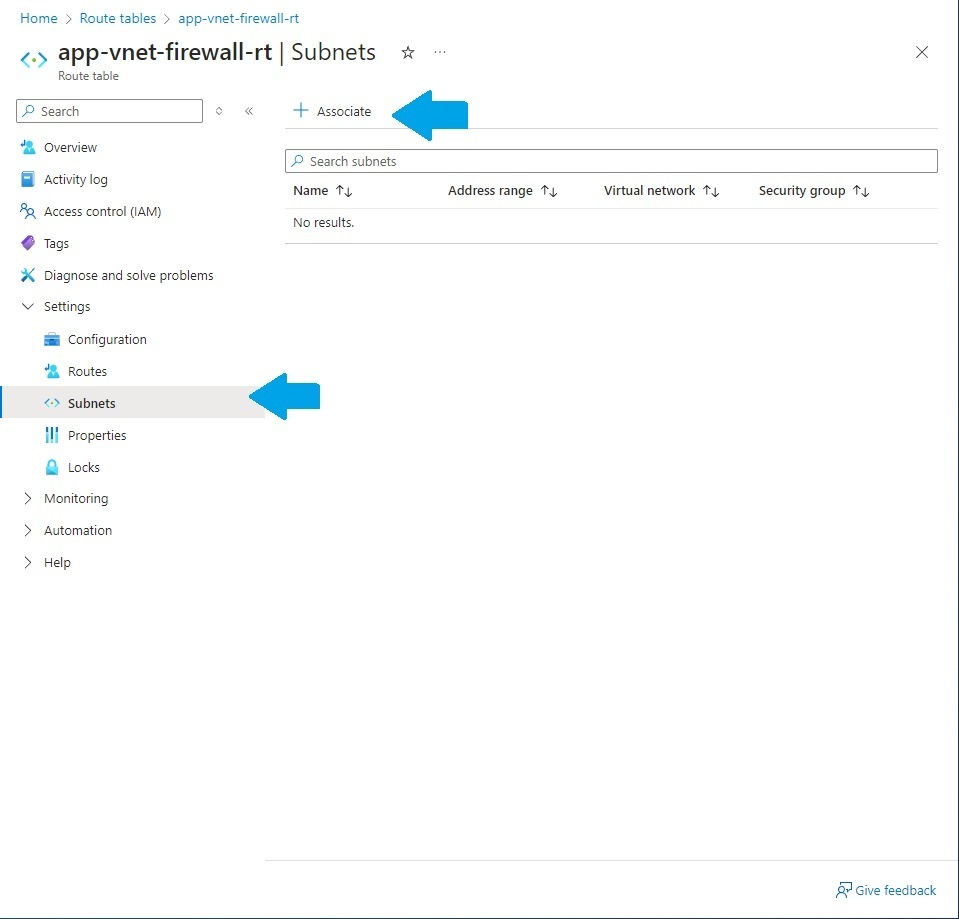Go to Home breadcrumb
The image size is (959, 919).
39,18
